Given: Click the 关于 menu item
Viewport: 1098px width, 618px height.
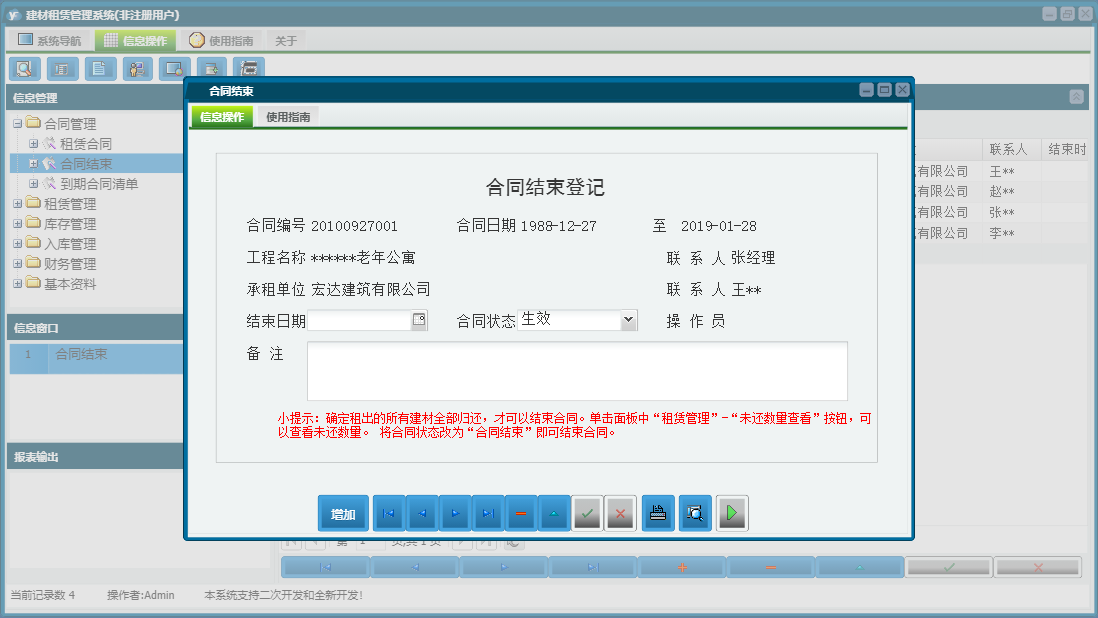Looking at the screenshot, I should pos(284,40).
